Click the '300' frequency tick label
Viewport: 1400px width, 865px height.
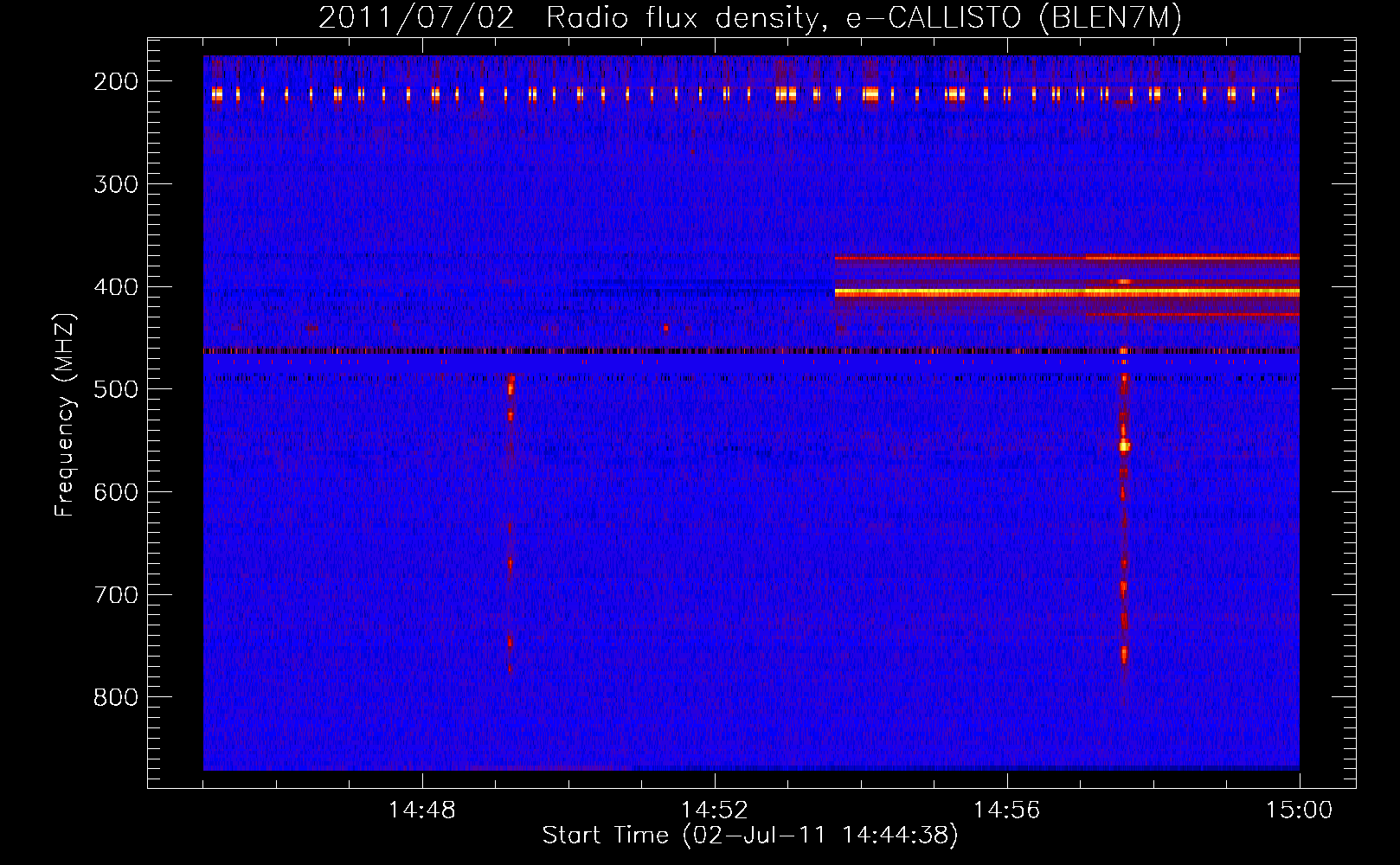[x=116, y=184]
